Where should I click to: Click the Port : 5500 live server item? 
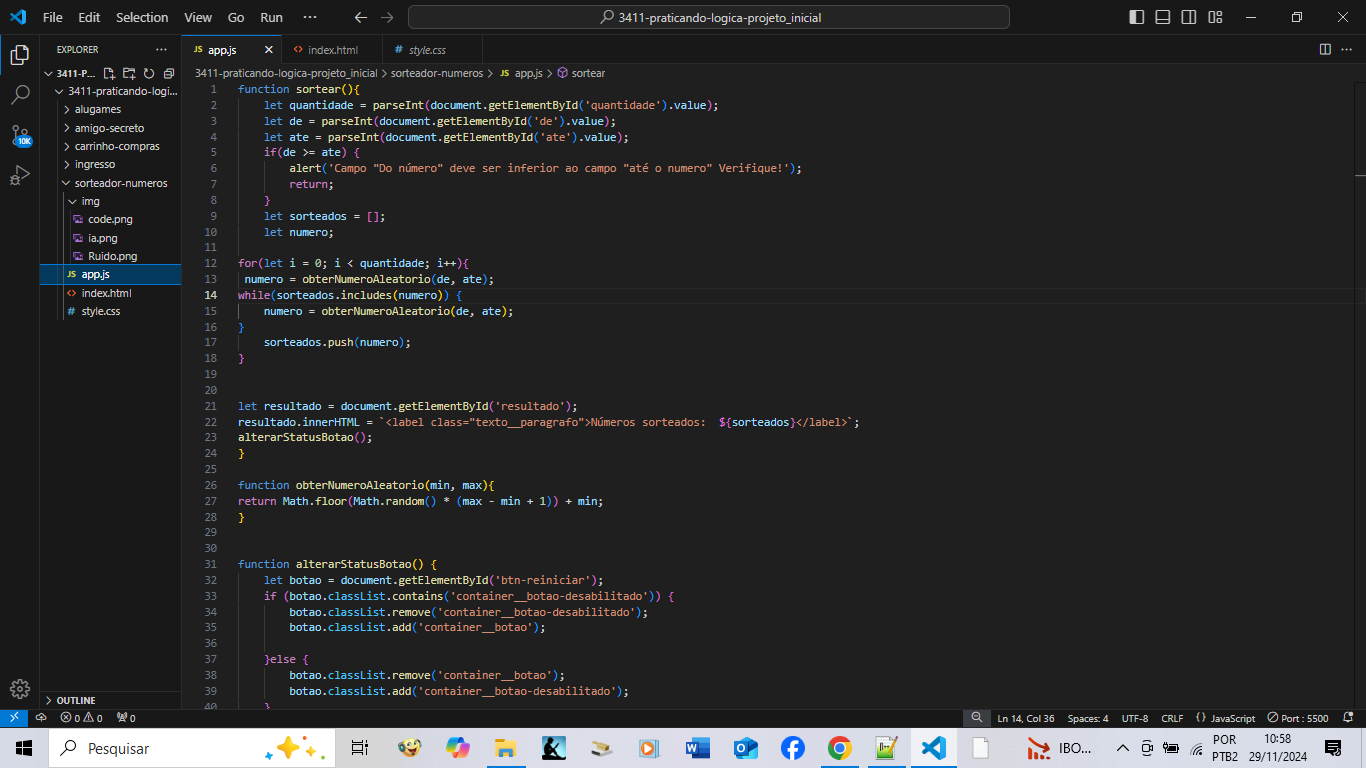1298,718
